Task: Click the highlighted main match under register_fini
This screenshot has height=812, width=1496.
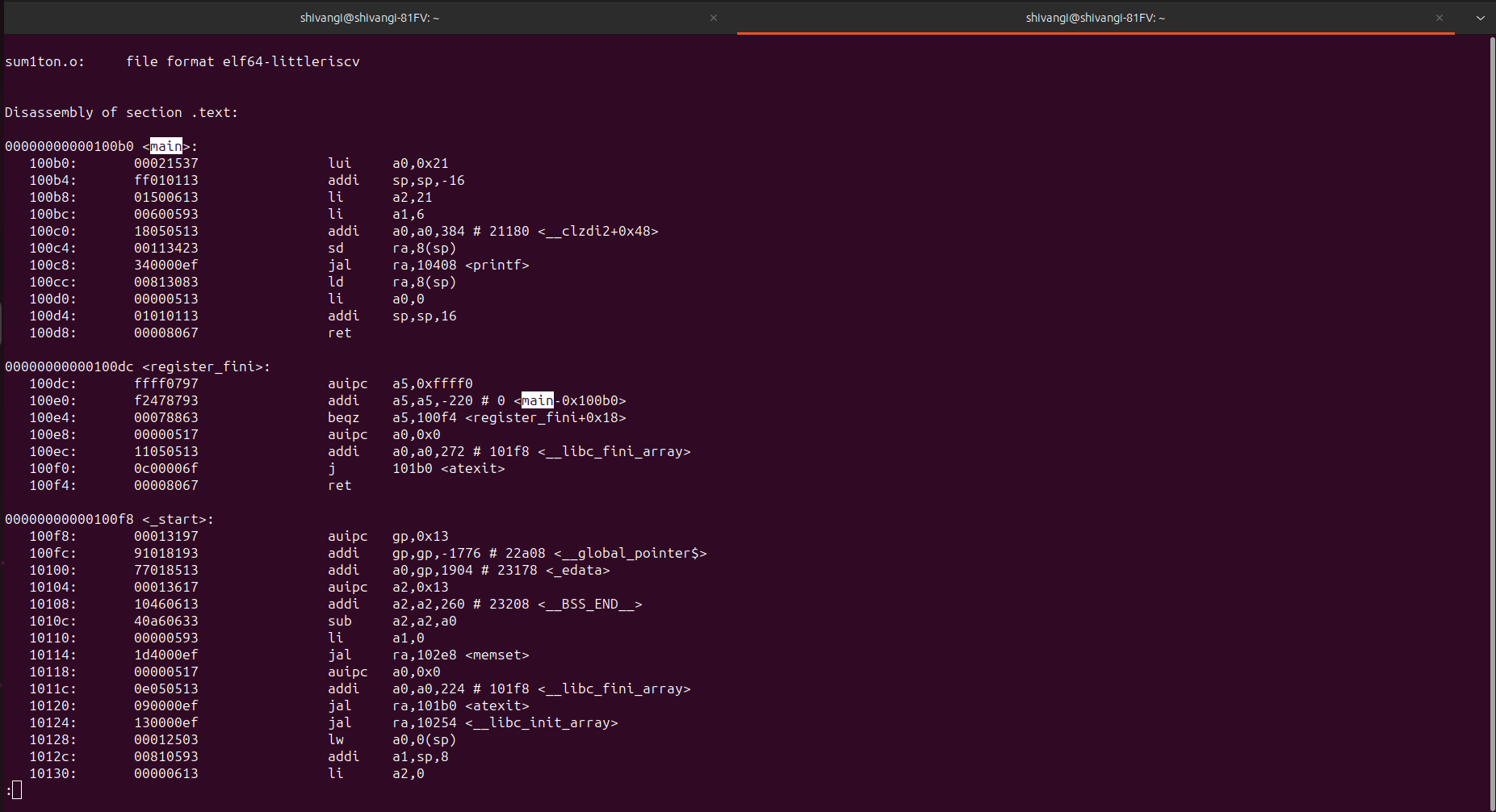Action: [535, 400]
